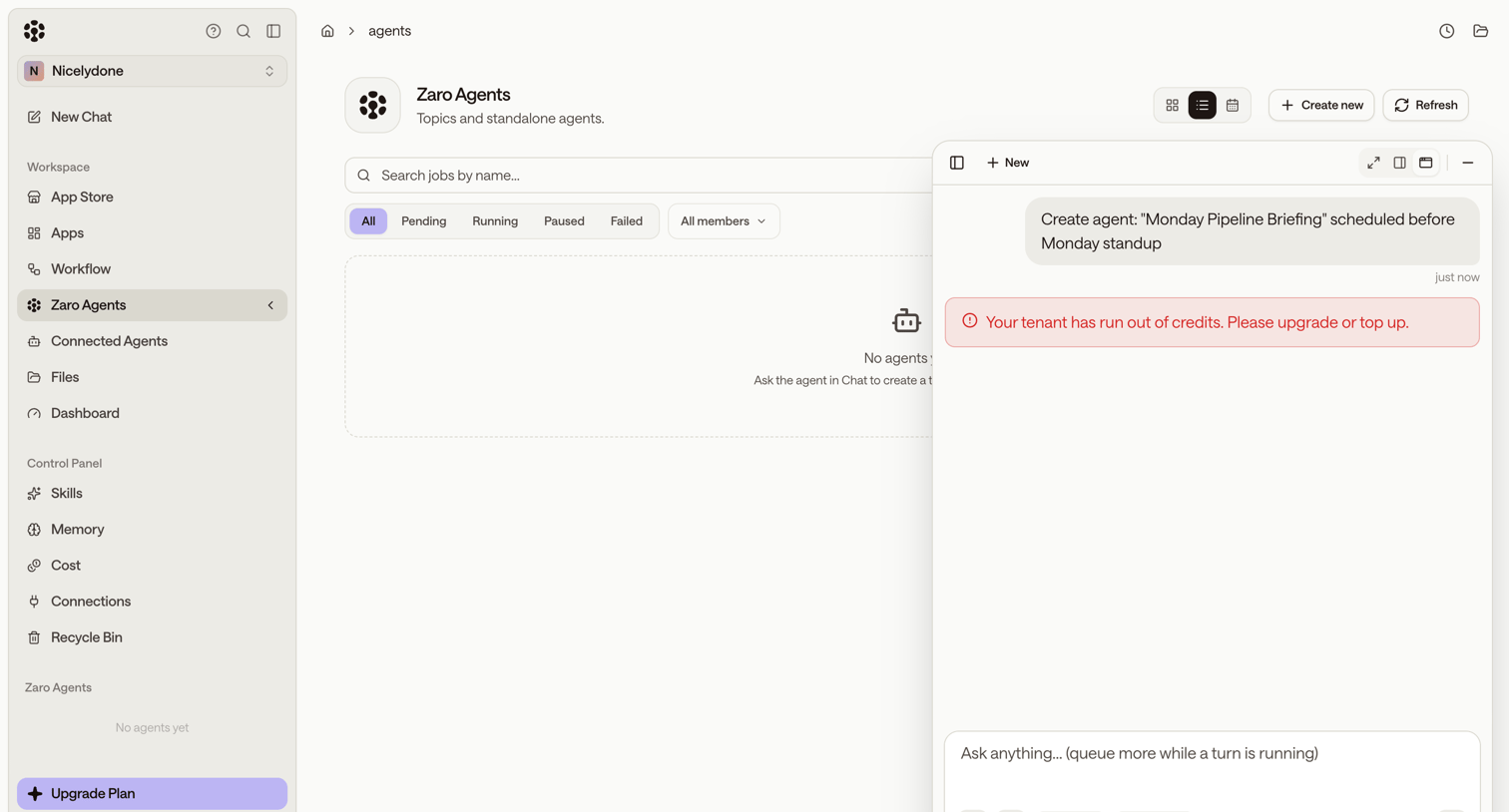Image resolution: width=1509 pixels, height=812 pixels.
Task: Open App Store in Workspace
Action: coord(152,197)
